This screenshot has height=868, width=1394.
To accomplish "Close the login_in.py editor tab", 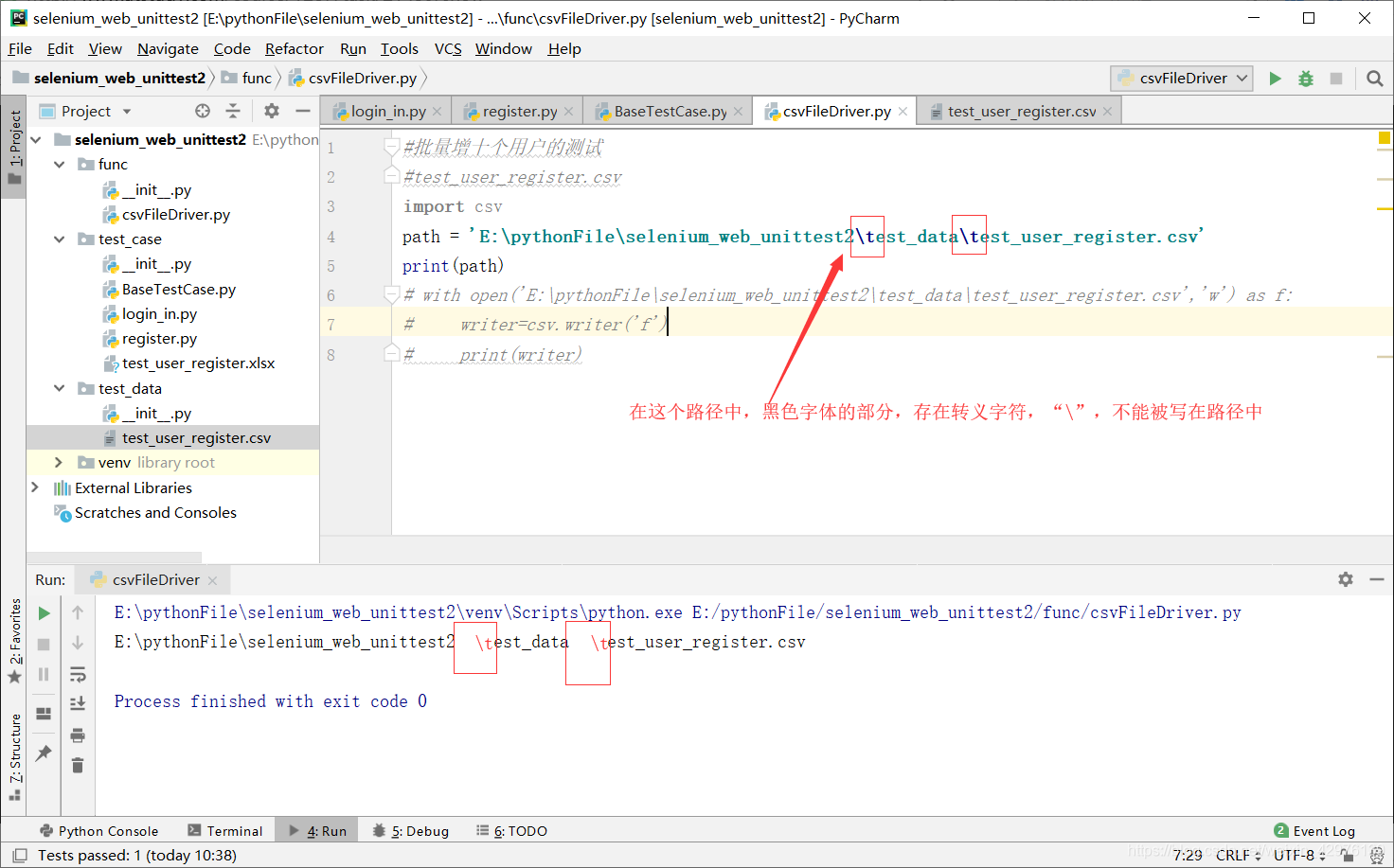I will 437,112.
